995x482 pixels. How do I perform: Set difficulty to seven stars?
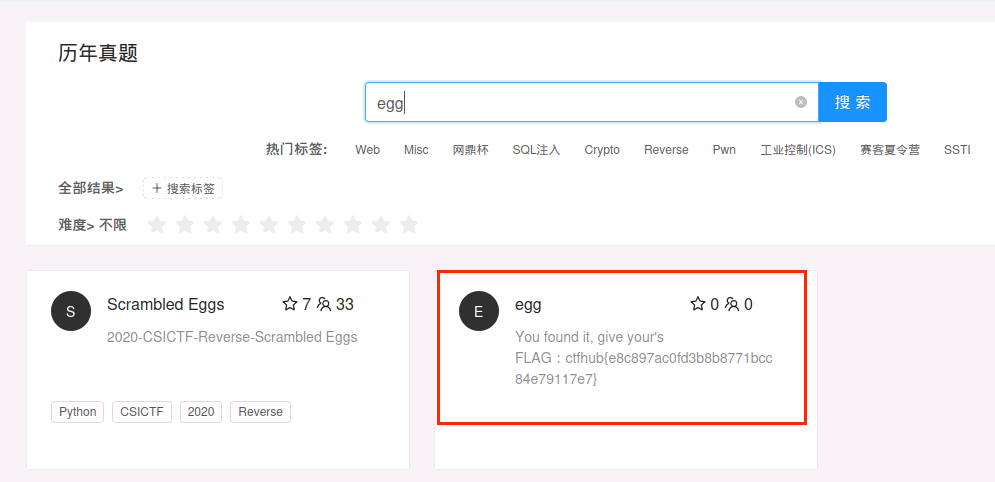click(x=325, y=225)
